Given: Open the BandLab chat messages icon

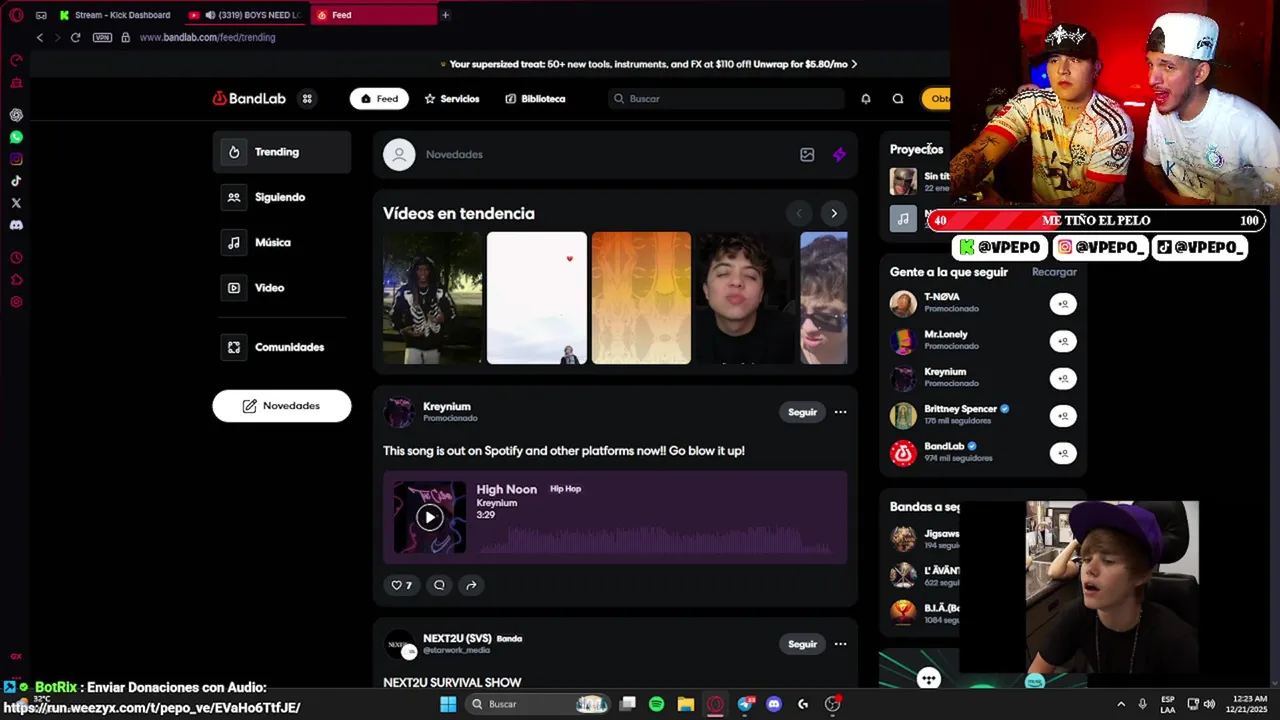Looking at the screenshot, I should [898, 98].
